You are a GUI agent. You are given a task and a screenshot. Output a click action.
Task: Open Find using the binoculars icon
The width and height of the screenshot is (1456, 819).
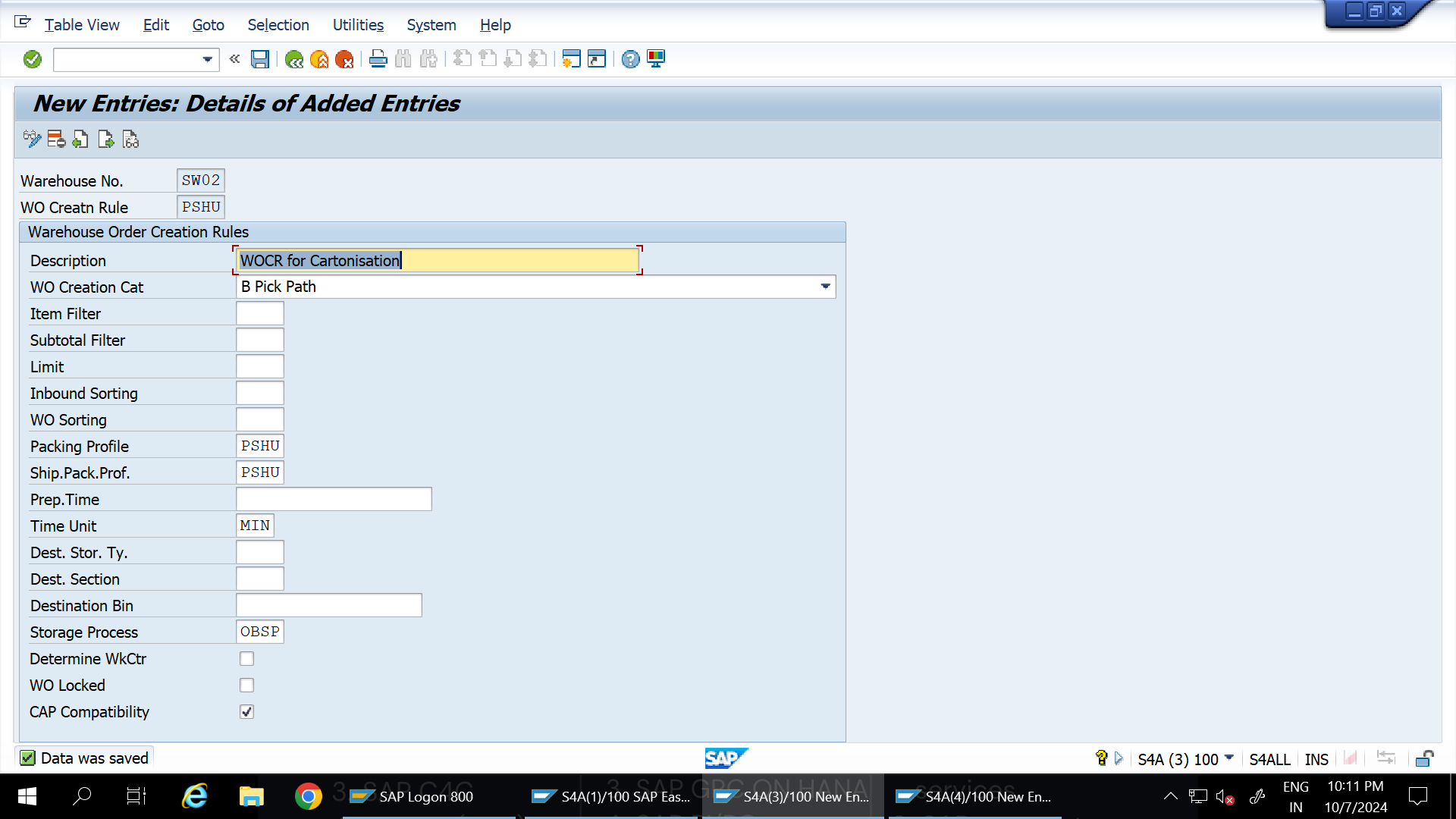403,59
